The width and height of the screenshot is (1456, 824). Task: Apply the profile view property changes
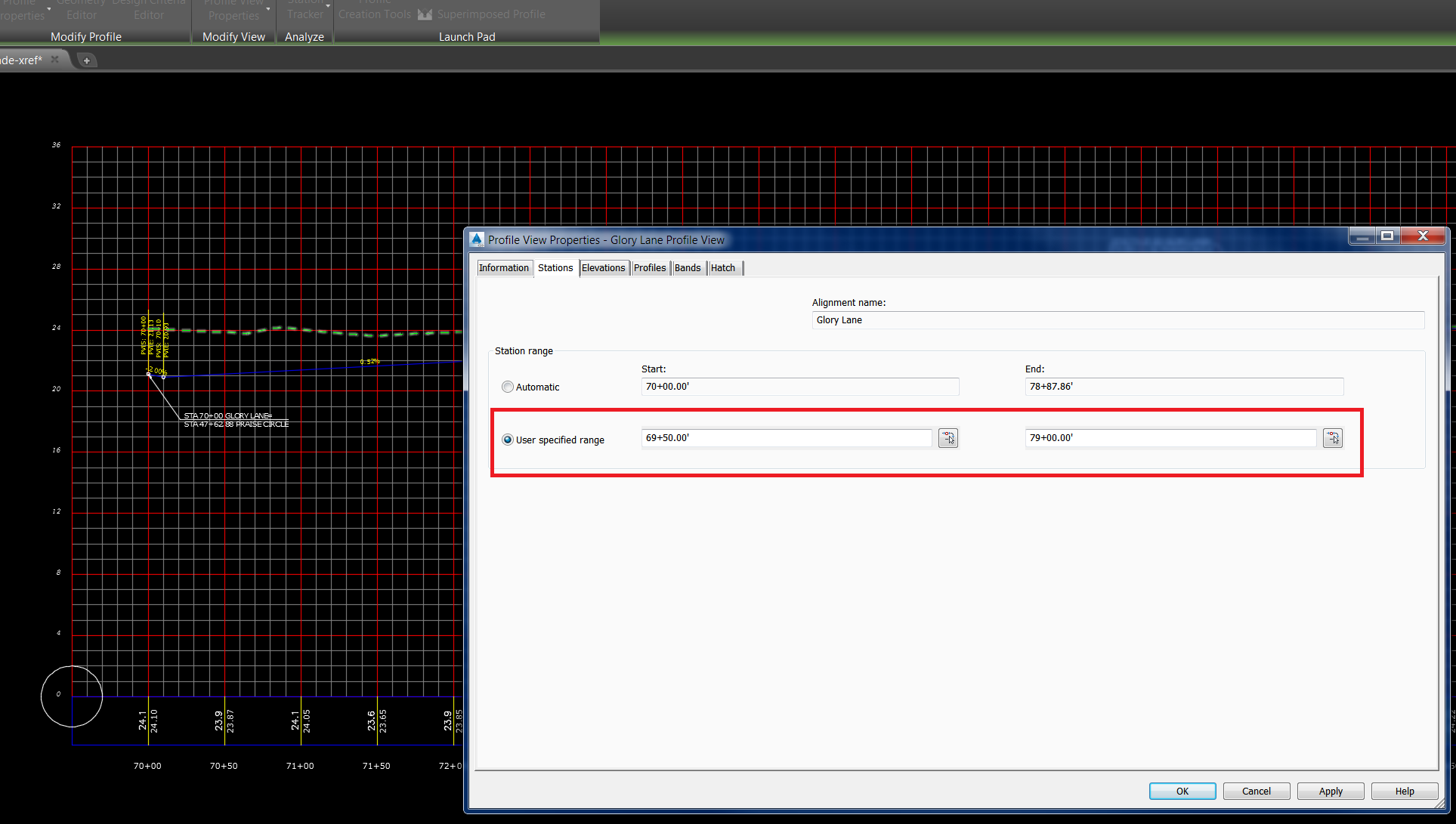[x=1330, y=791]
